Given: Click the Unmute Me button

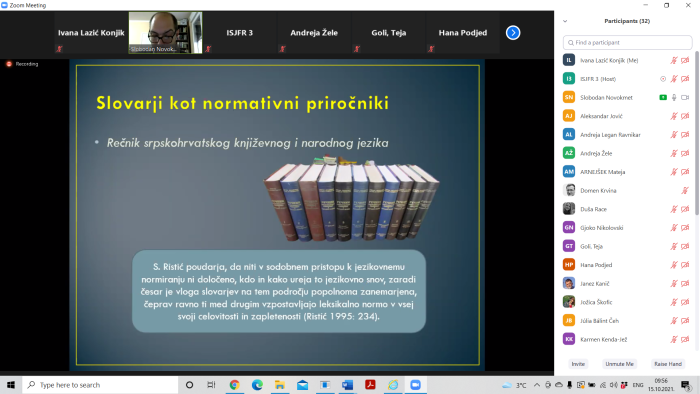Looking at the screenshot, I should (x=619, y=364).
